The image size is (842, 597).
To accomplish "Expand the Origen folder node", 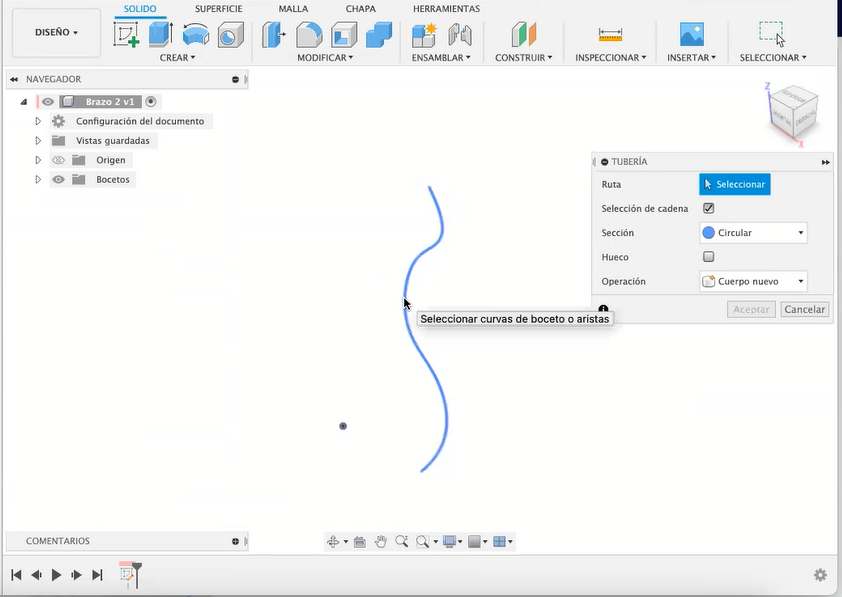I will click(38, 160).
